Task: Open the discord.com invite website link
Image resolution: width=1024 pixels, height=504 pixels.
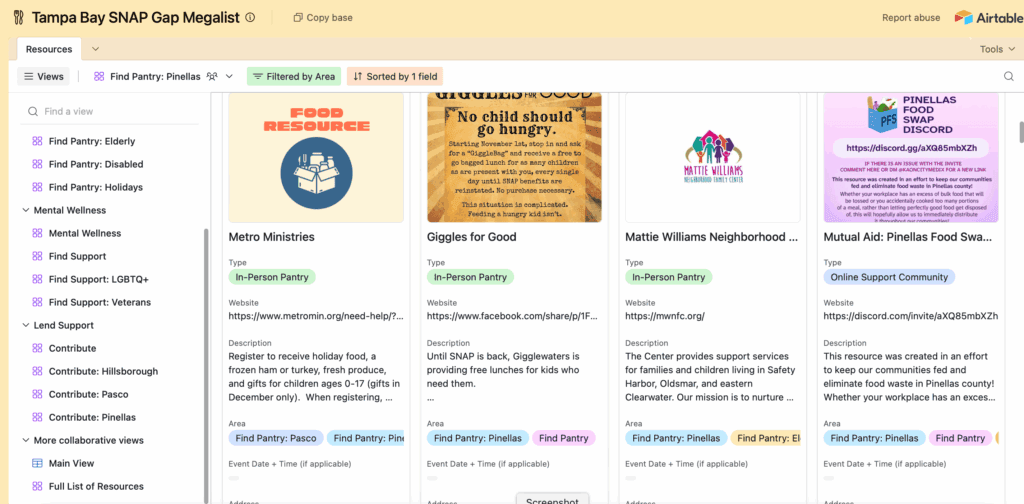Action: point(910,316)
